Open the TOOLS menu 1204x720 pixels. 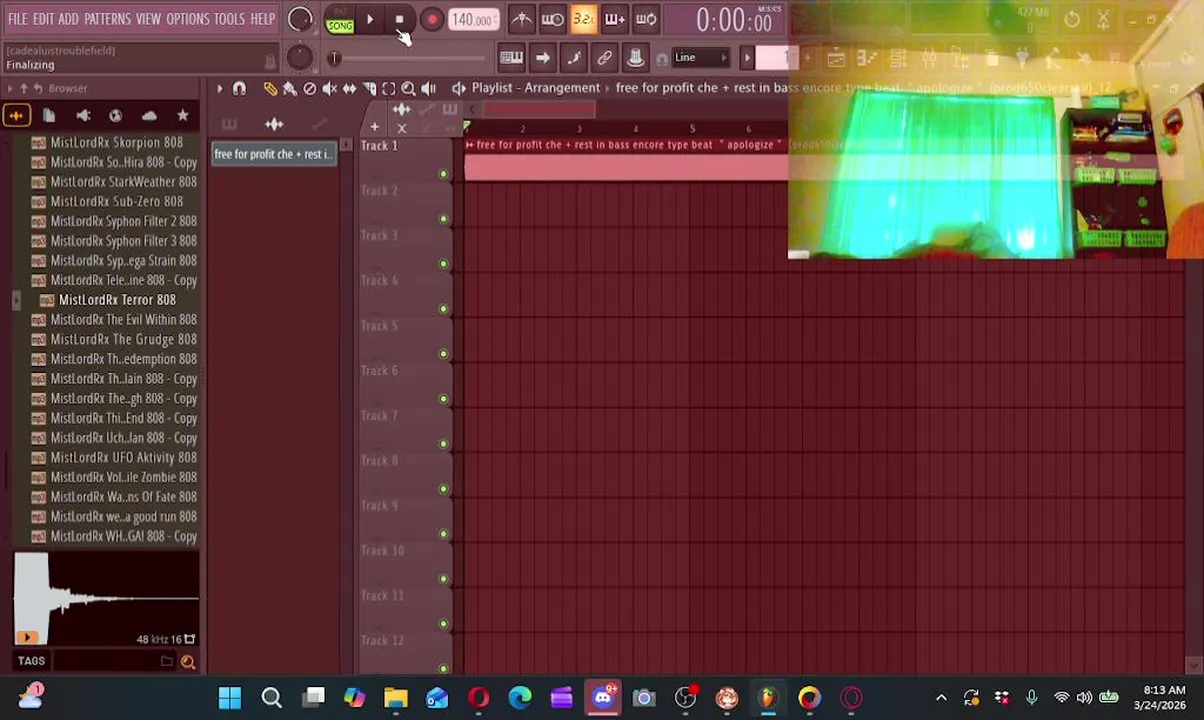[x=229, y=19]
